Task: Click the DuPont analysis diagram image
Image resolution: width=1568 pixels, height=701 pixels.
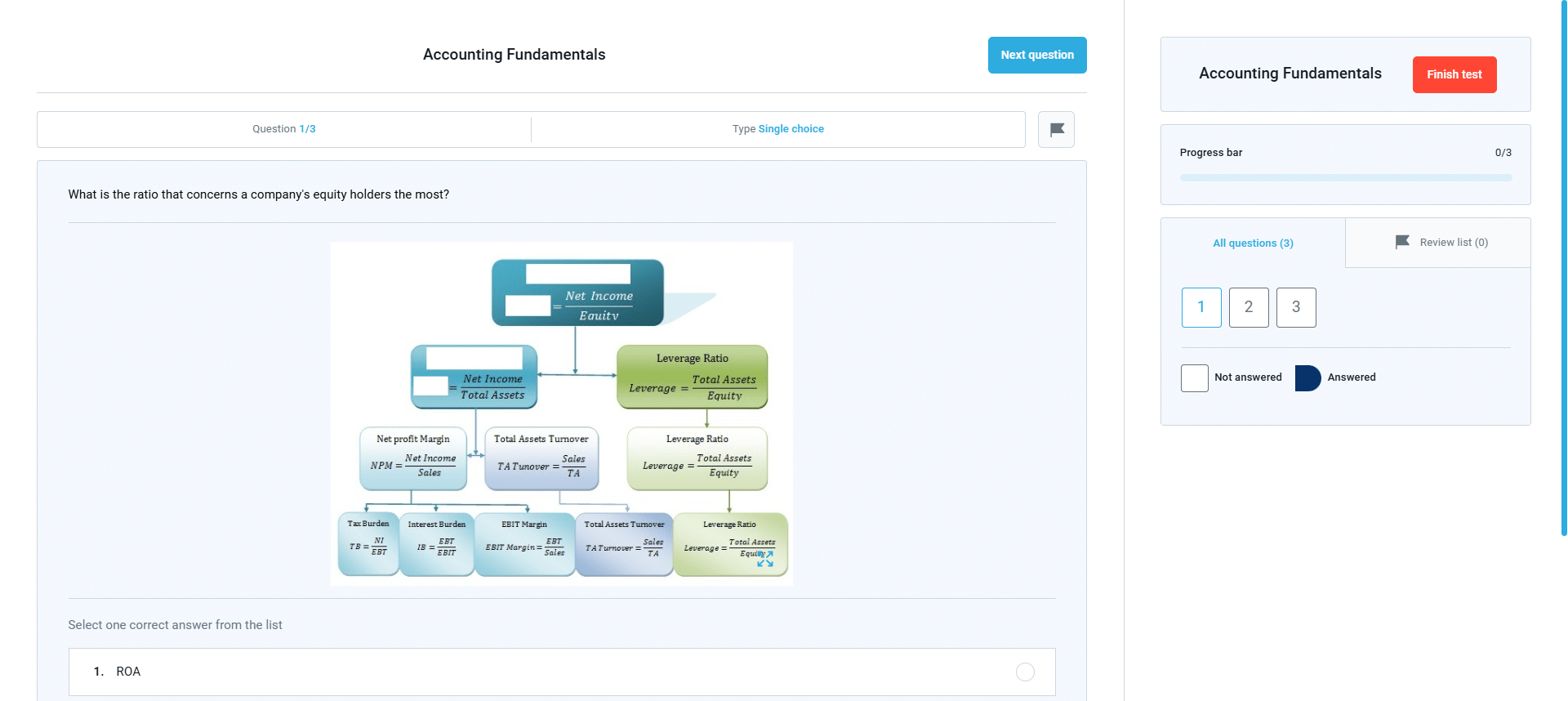Action: coord(562,413)
